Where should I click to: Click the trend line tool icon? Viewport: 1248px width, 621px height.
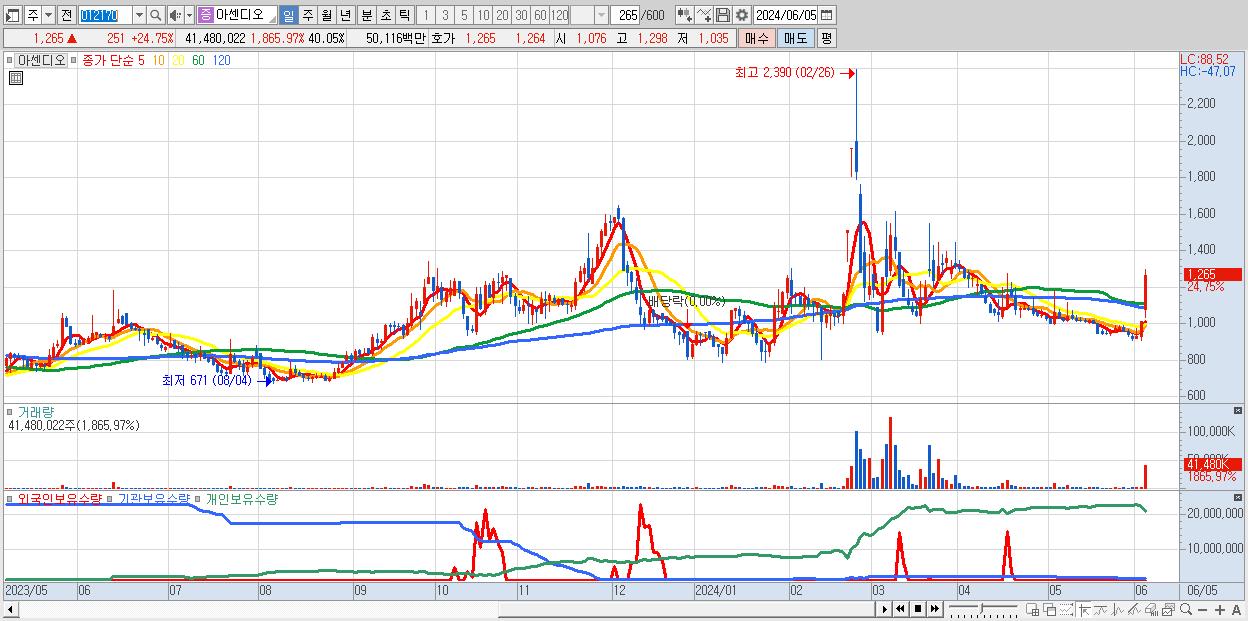(x=1102, y=609)
